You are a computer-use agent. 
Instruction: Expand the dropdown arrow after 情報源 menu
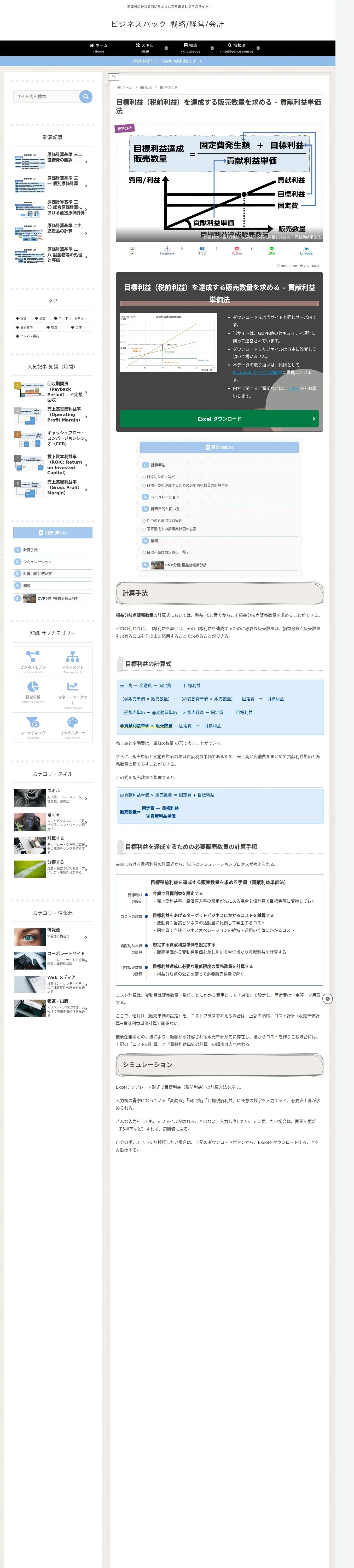258,48
